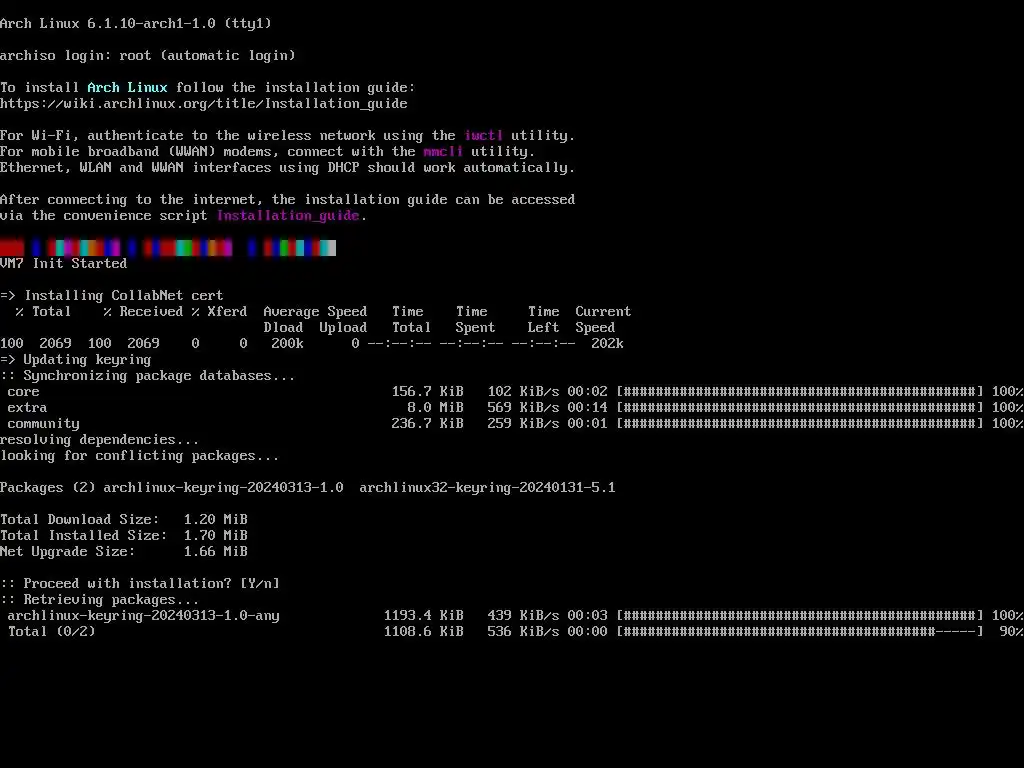This screenshot has height=768, width=1024.
Task: Select the magenta iwctl utility name
Action: click(483, 135)
